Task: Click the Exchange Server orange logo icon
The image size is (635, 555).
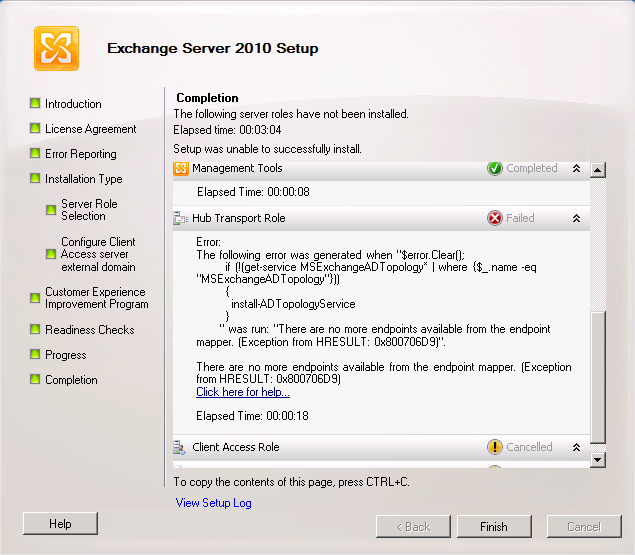Action: coord(56,49)
